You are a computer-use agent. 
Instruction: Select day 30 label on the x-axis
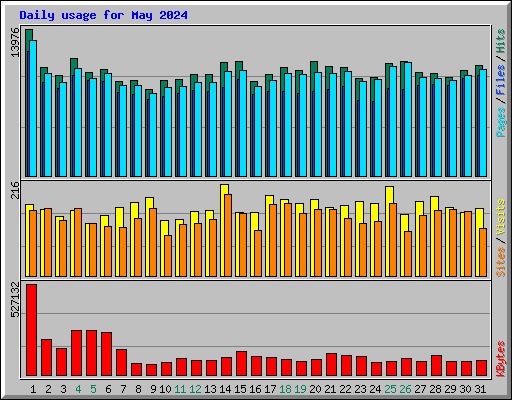point(465,389)
